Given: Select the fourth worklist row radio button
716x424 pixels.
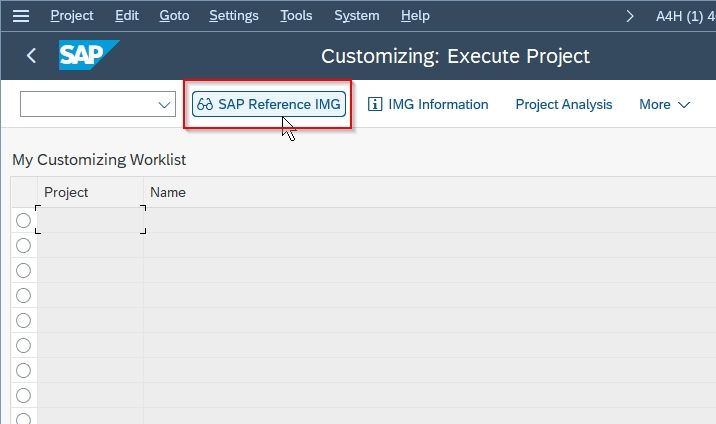Looking at the screenshot, I should [23, 296].
